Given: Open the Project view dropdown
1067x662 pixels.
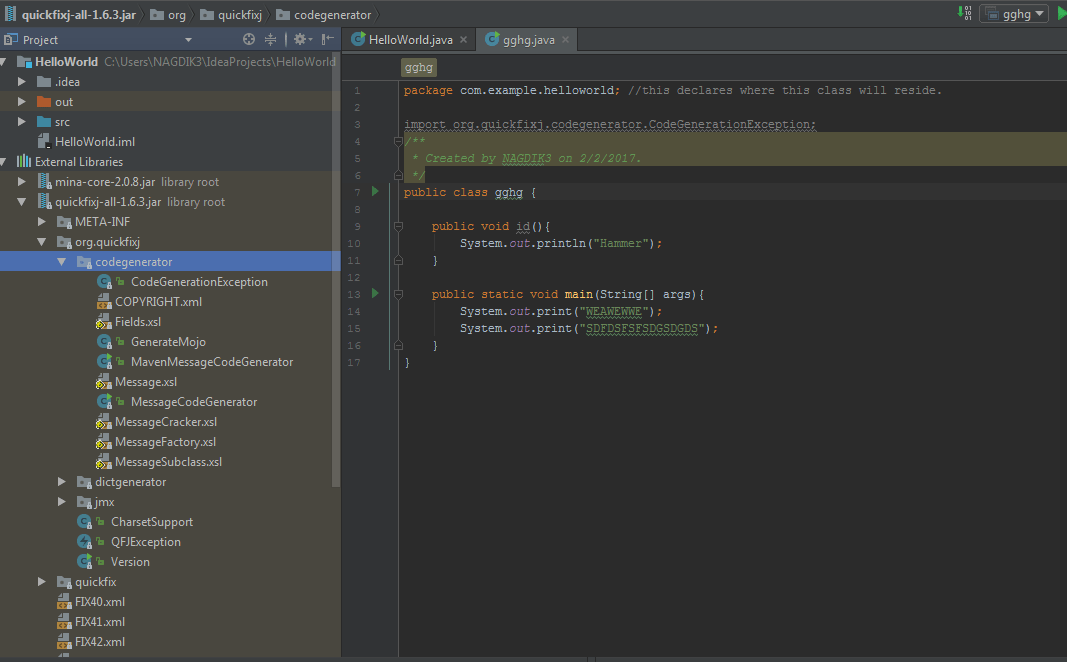Looking at the screenshot, I should [188, 39].
